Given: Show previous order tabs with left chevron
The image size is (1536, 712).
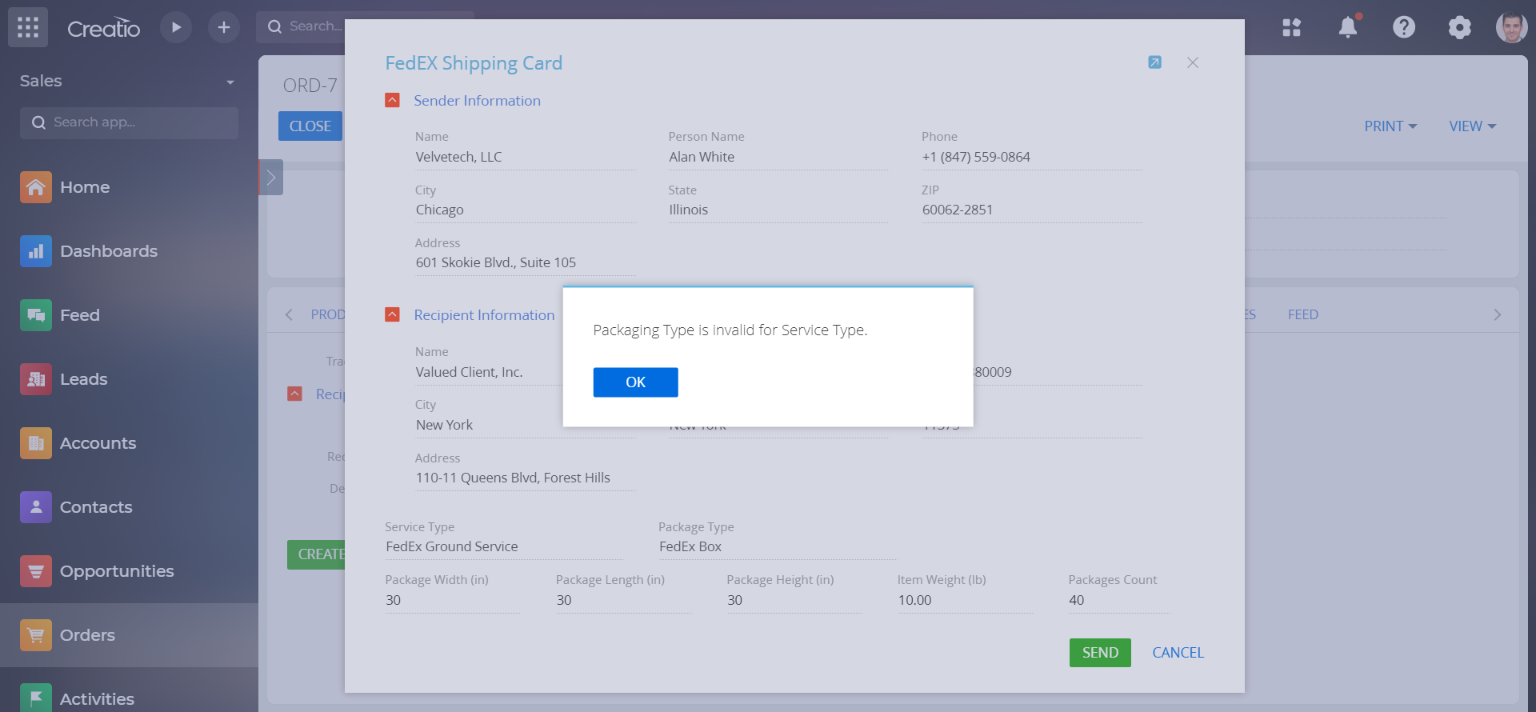Looking at the screenshot, I should click(289, 315).
